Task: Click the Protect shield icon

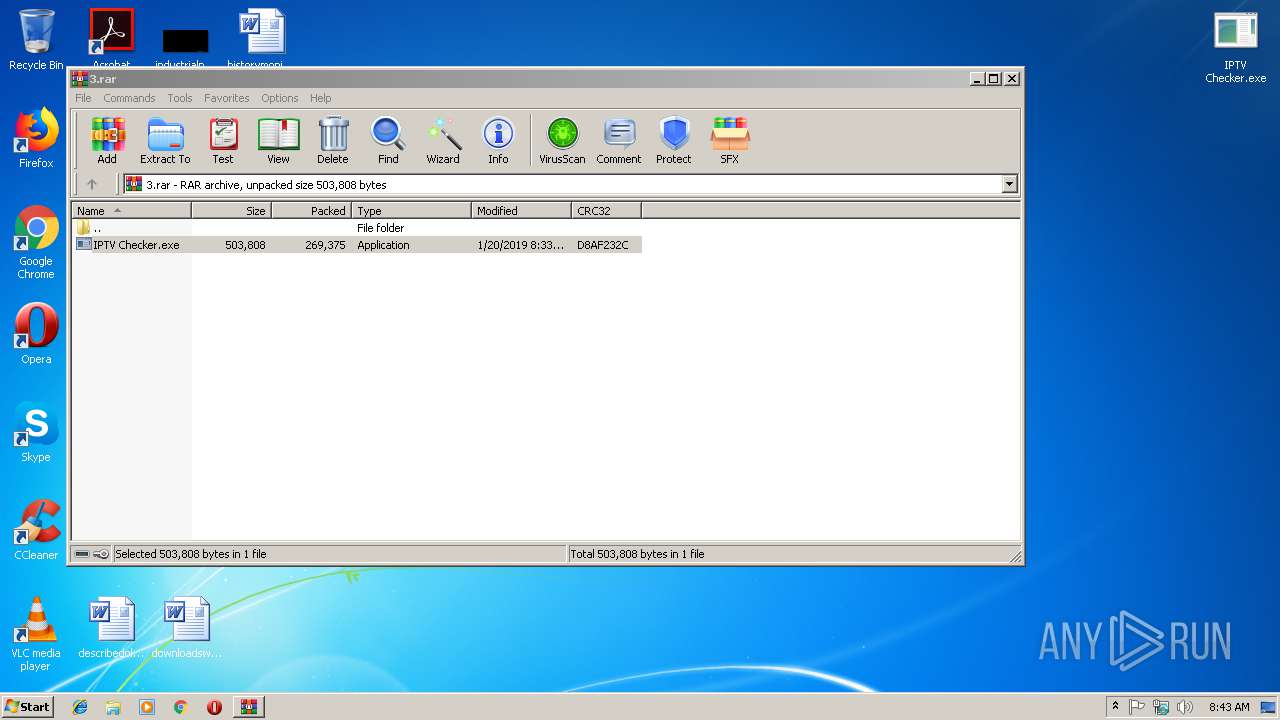Action: 674,140
